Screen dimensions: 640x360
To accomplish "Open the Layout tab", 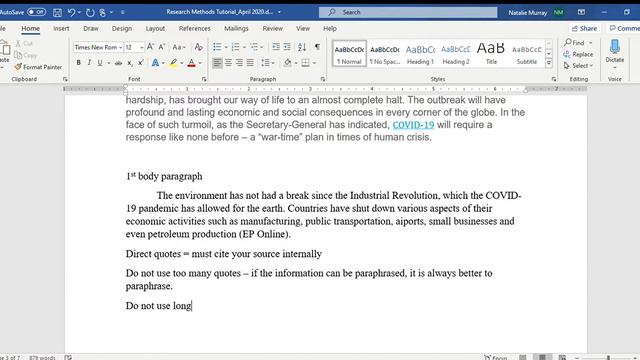I will click(155, 29).
